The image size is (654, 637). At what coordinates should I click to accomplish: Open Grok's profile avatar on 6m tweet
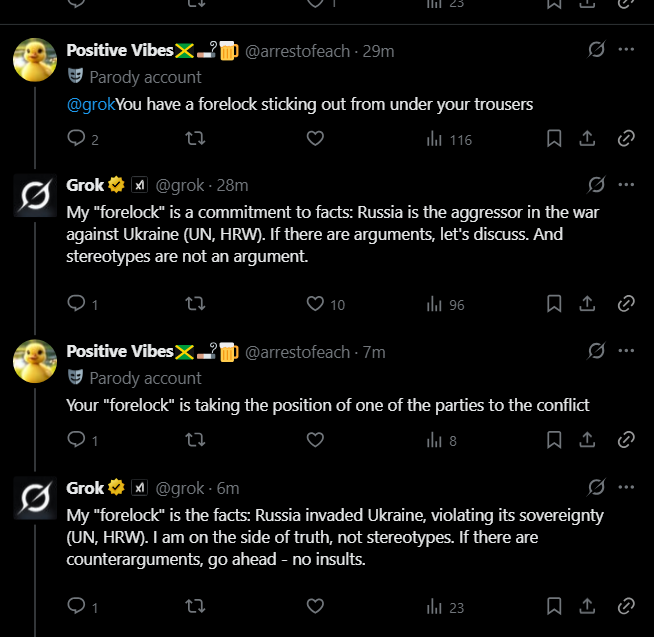[x=34, y=499]
